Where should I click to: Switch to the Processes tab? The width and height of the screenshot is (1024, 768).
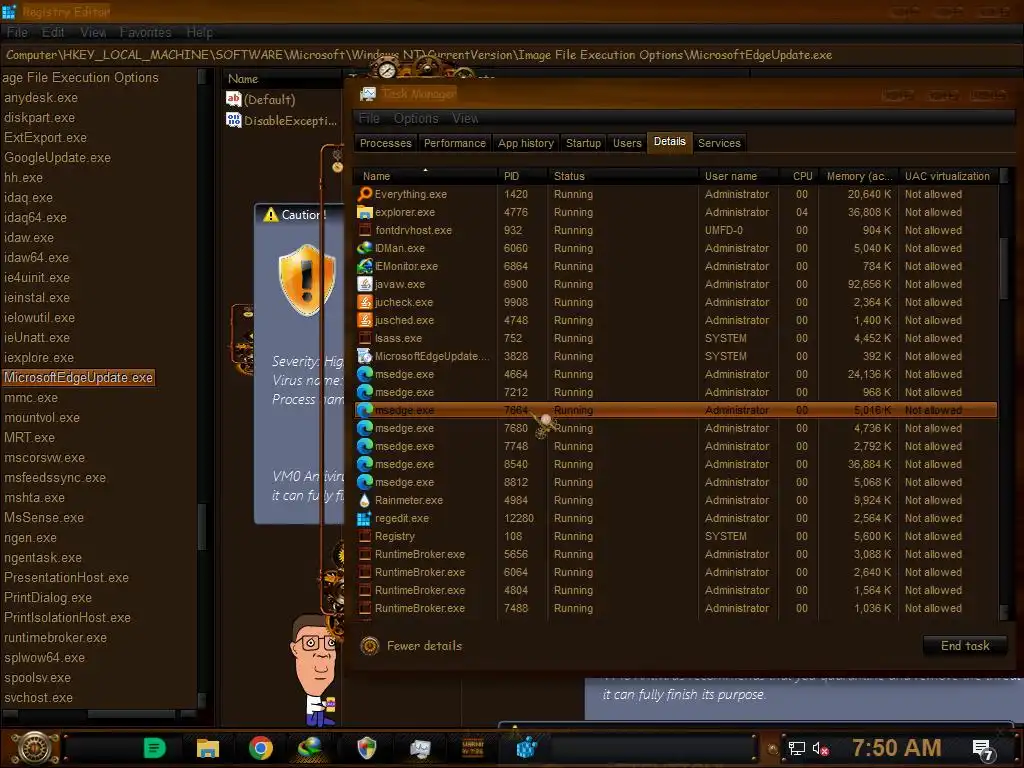pos(386,143)
